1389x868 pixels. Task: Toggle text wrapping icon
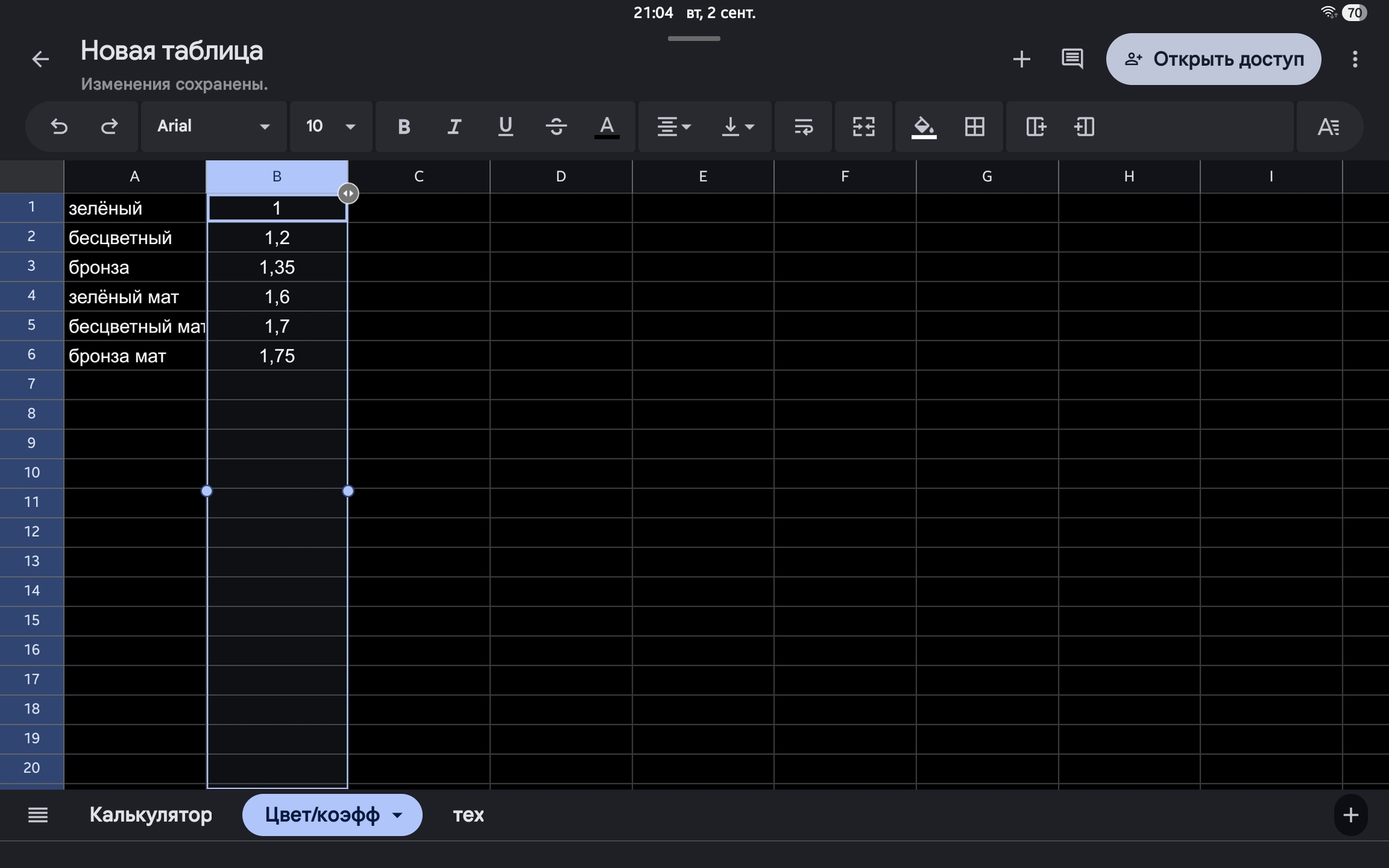pyautogui.click(x=803, y=127)
